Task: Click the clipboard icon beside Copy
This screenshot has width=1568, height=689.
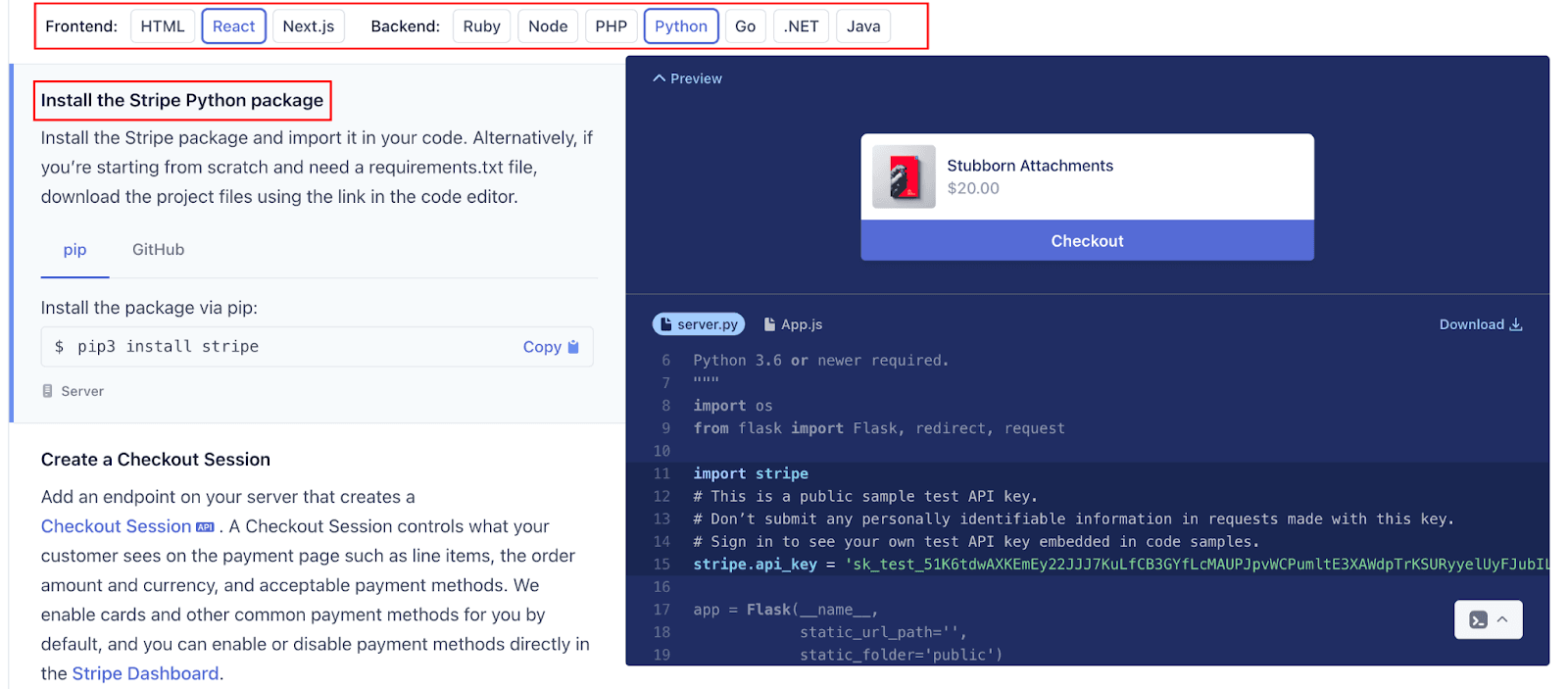Action: pos(573,347)
